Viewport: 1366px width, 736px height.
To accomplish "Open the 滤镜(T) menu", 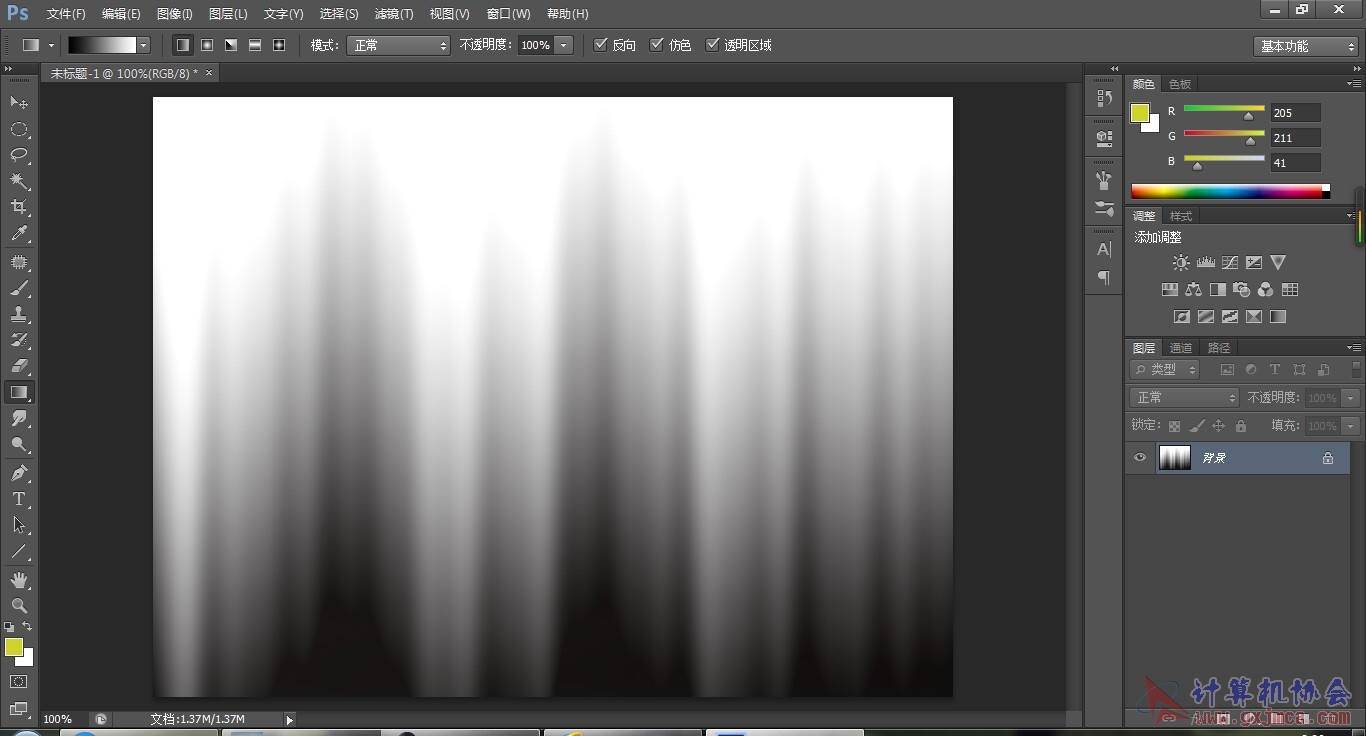I will tap(394, 14).
